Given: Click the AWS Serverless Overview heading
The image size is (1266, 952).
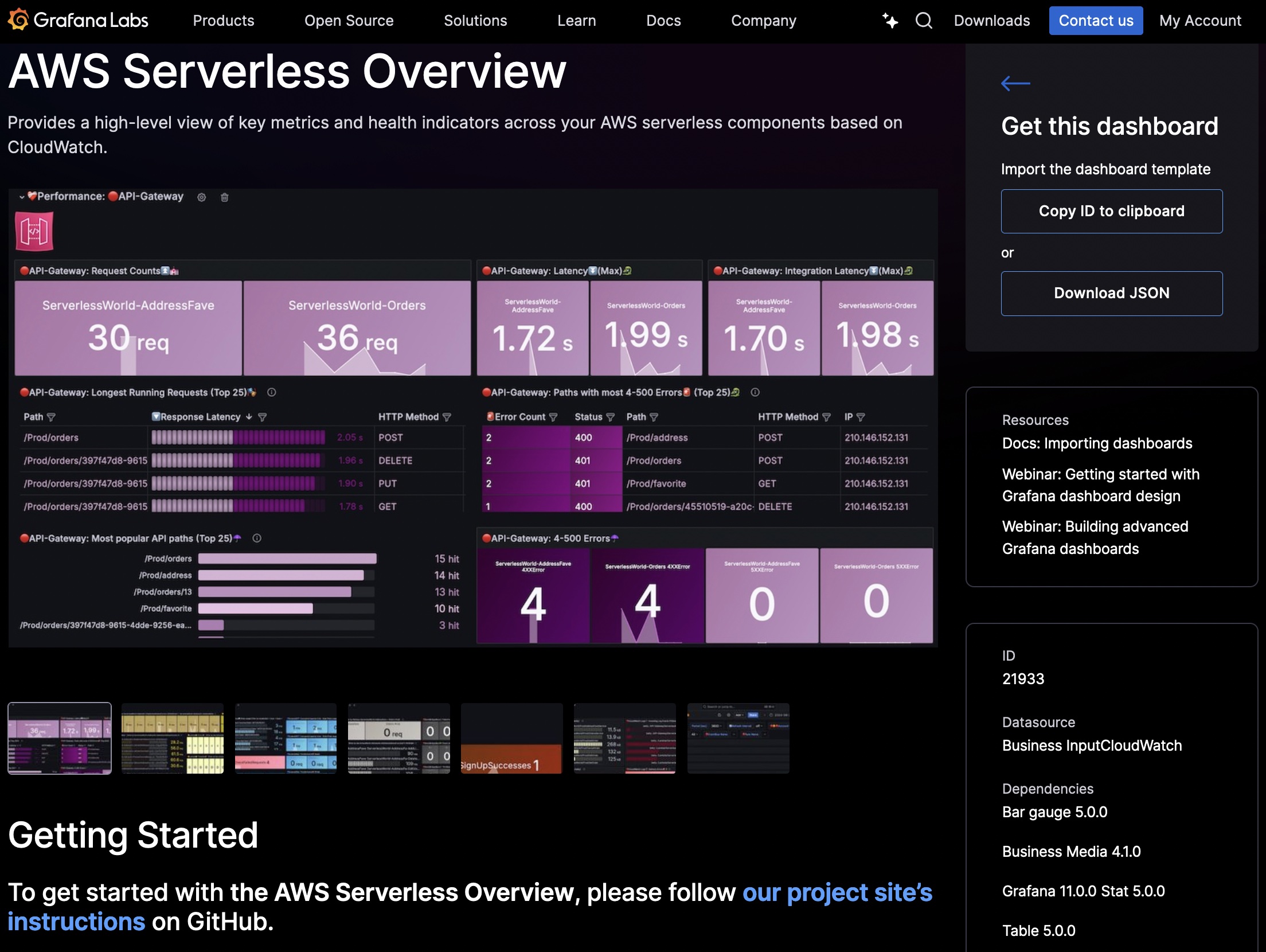Looking at the screenshot, I should 287,71.
